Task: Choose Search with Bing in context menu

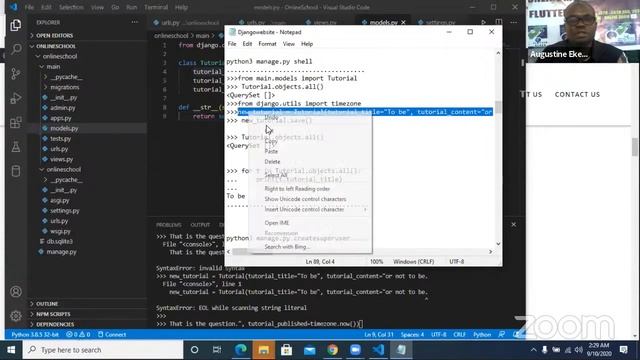Action: tap(287, 247)
